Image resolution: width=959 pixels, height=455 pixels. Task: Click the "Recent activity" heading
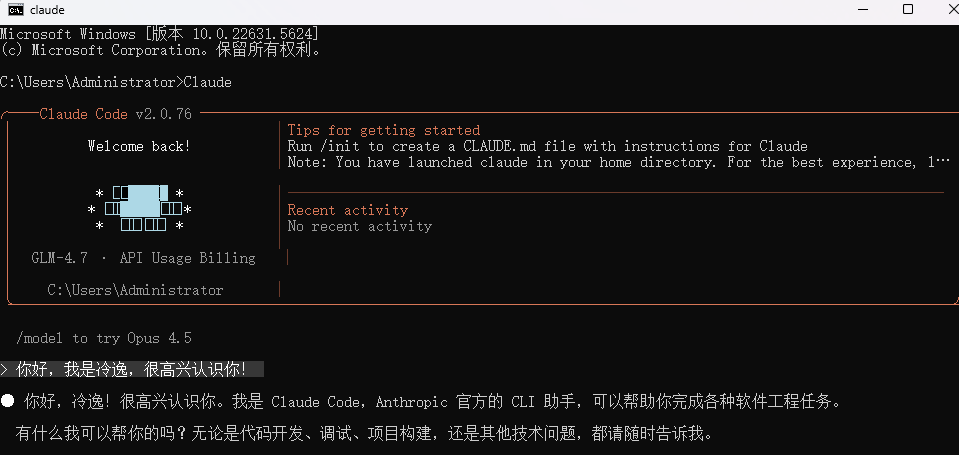click(347, 210)
